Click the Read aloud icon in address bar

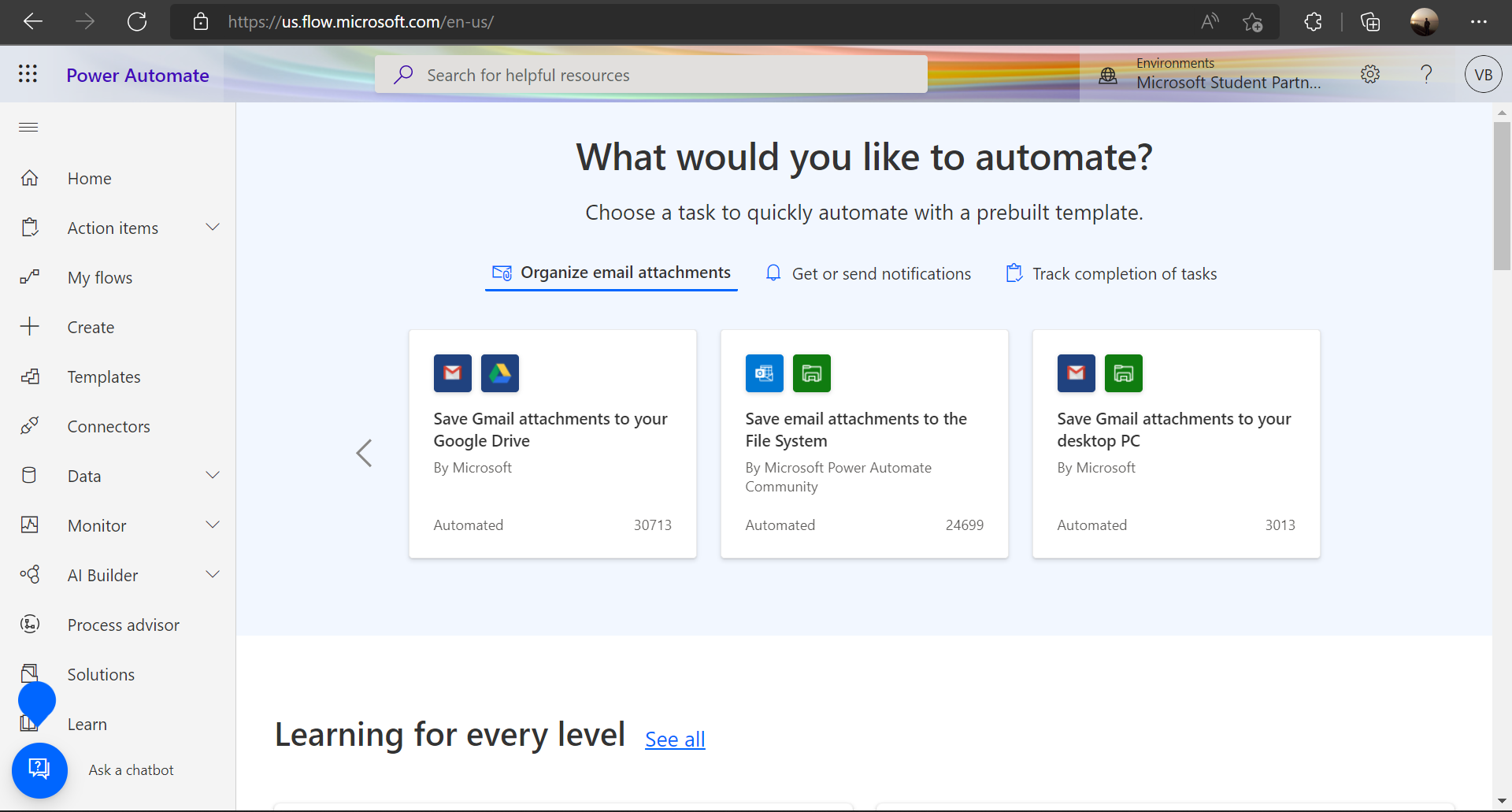[1210, 22]
